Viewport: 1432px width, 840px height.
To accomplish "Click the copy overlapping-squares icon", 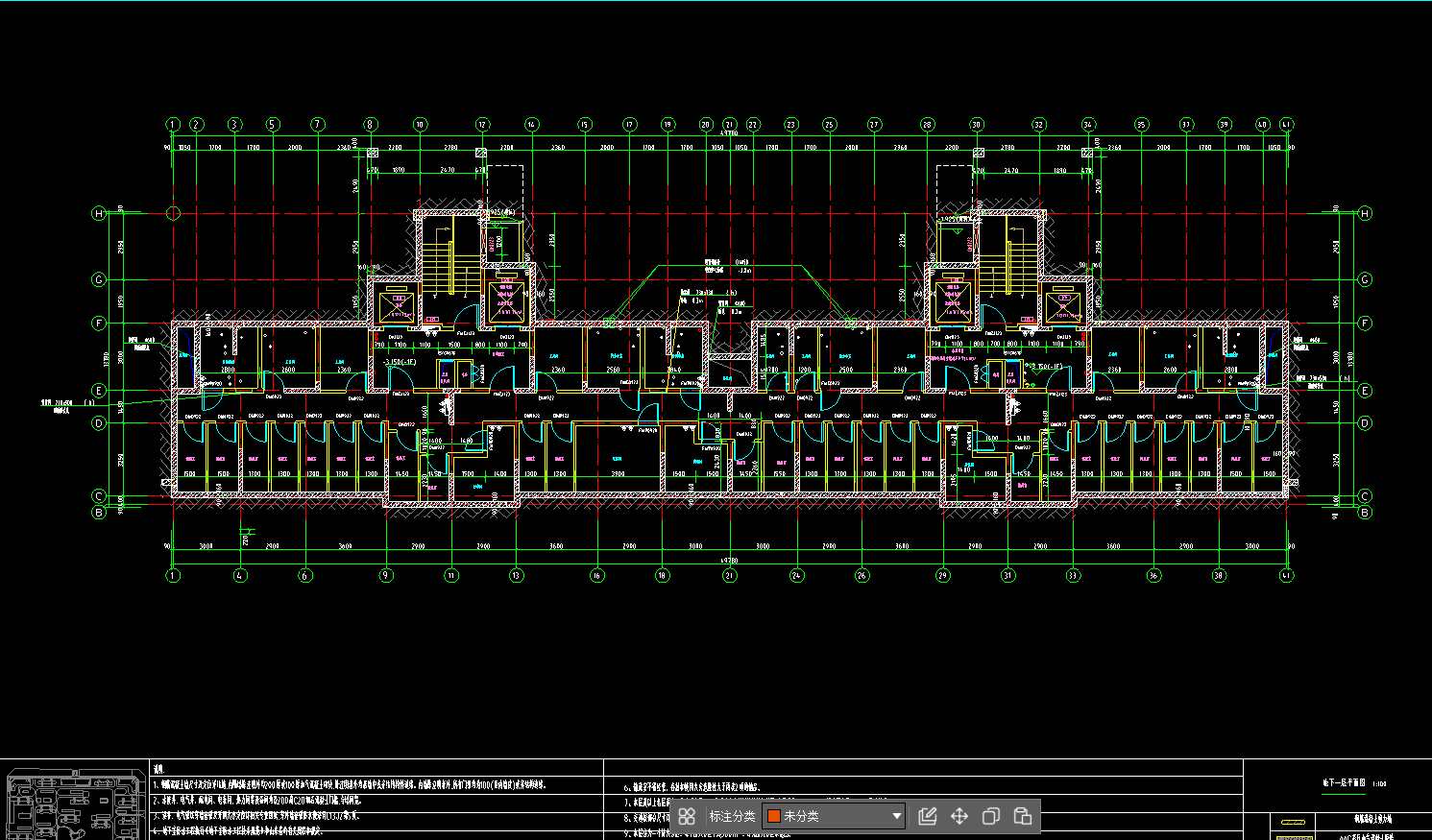I will (x=991, y=816).
